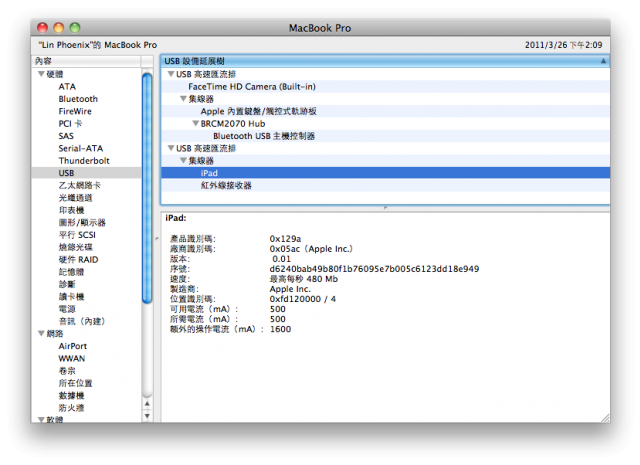
Task: Click the 0xfd120000 / 4 location value
Action: coord(302,299)
